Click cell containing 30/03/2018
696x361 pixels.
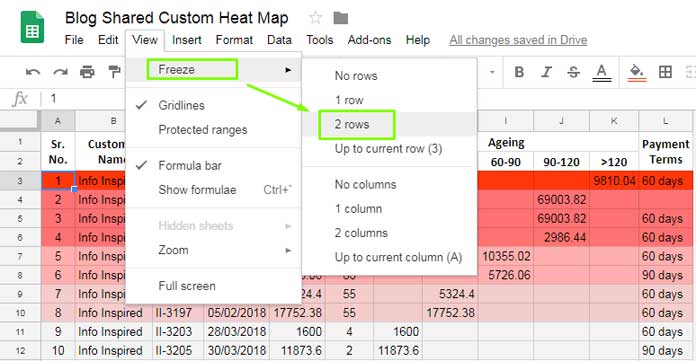click(237, 351)
